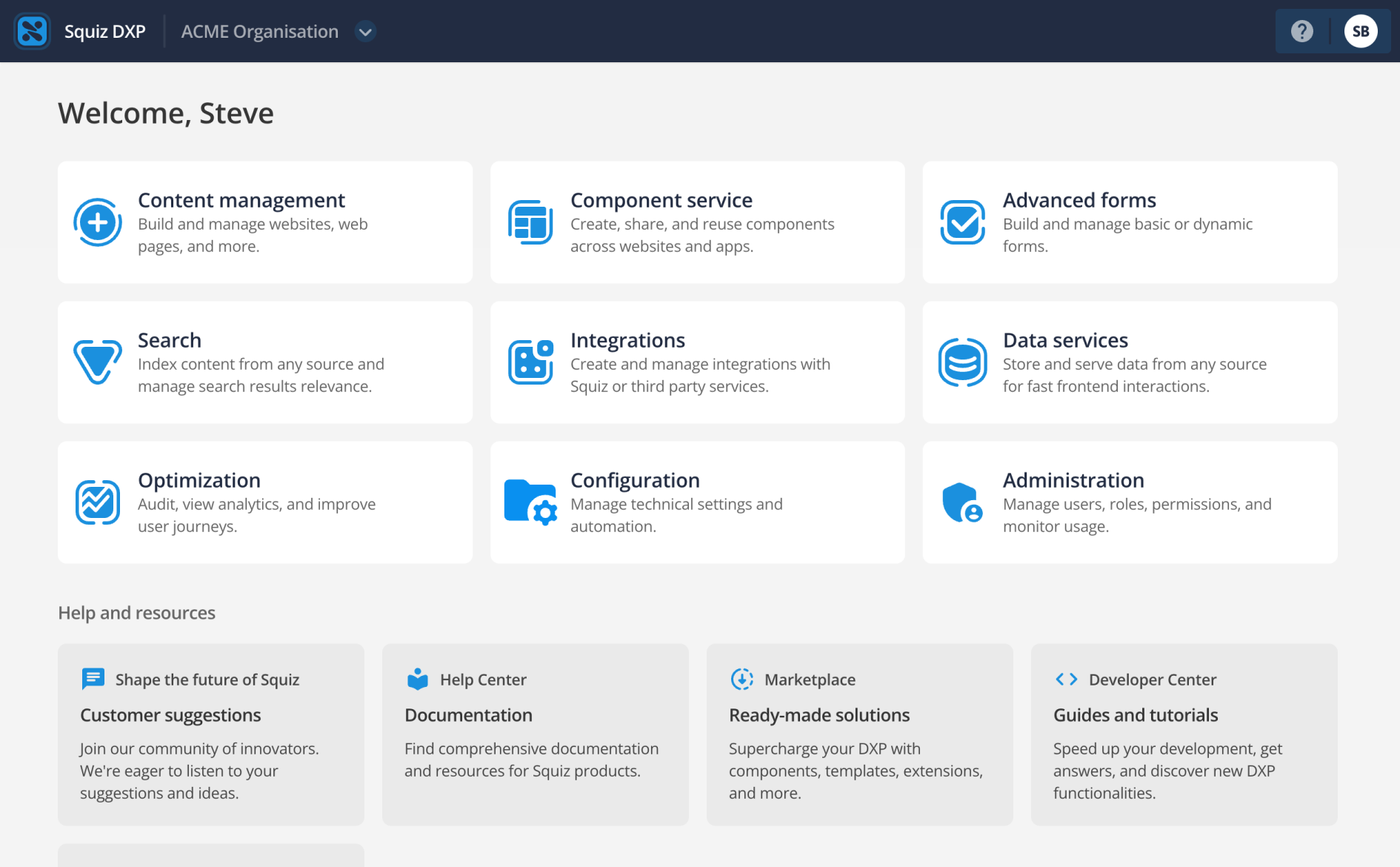Open the Component service heading
The width and height of the screenshot is (1400, 867).
[x=661, y=200]
